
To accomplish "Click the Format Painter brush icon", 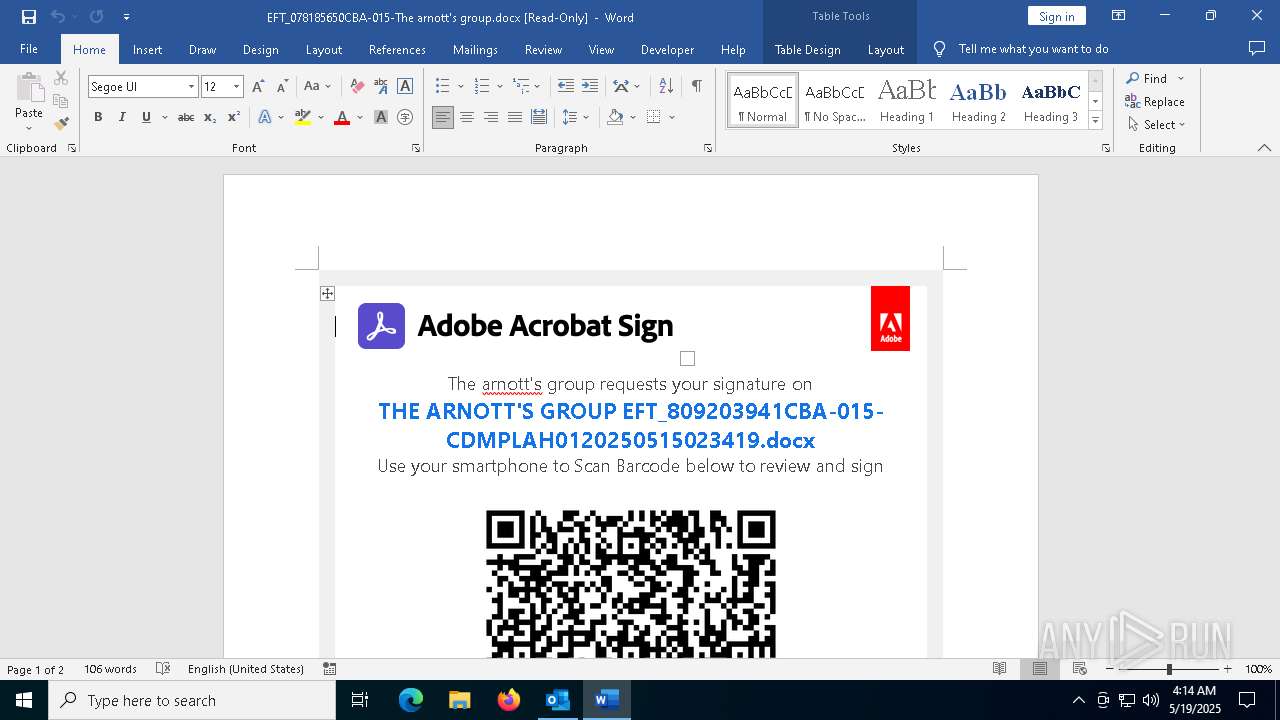I will [x=61, y=124].
